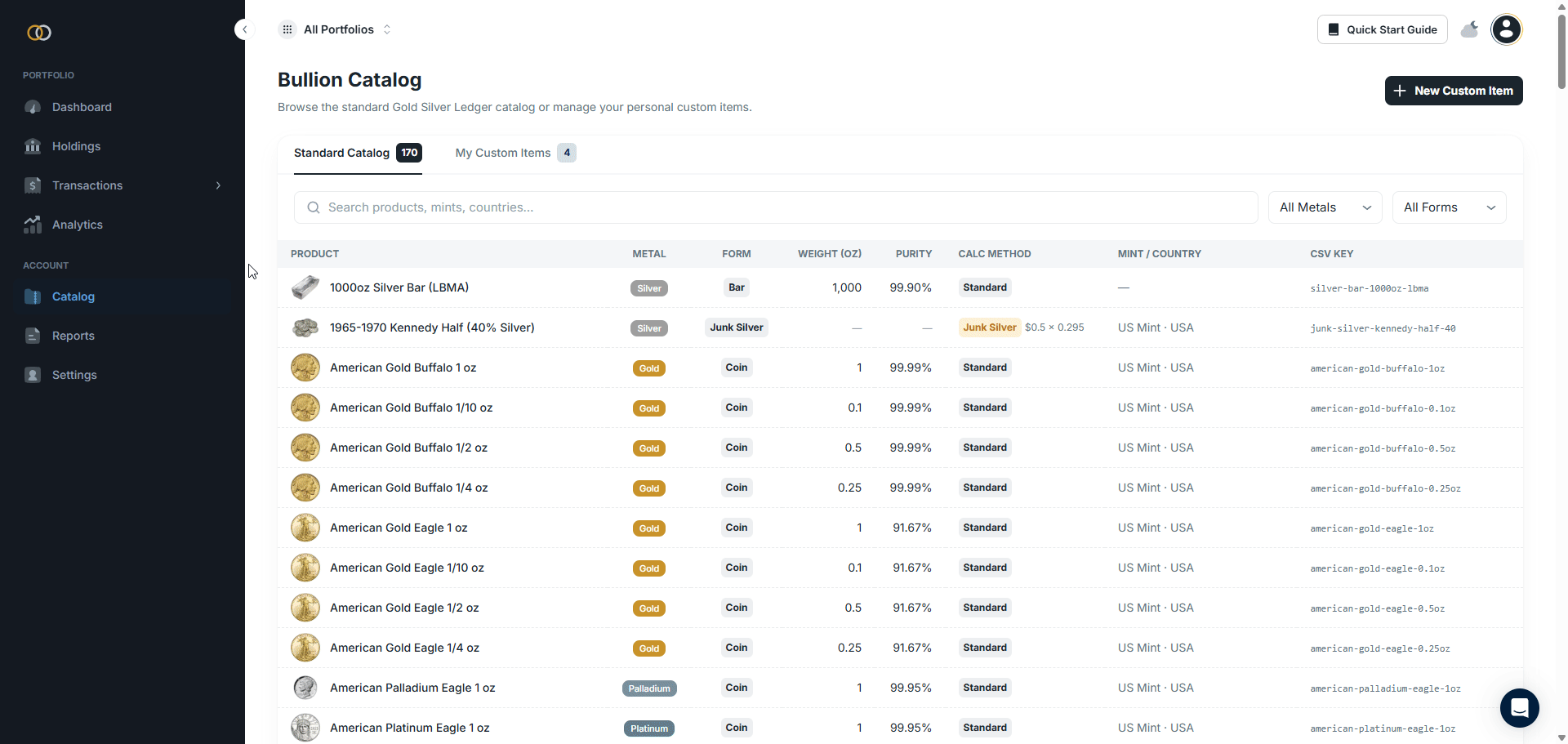This screenshot has width=1568, height=744.
Task: Click the Catalog book icon
Action: (x=33, y=296)
